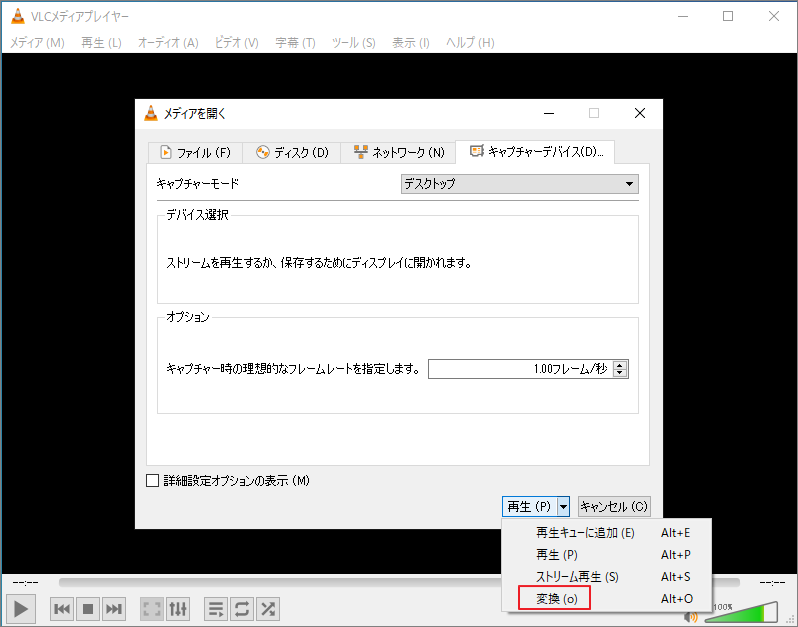Toggle fullscreen mode icon
The image size is (798, 627).
click(x=152, y=609)
